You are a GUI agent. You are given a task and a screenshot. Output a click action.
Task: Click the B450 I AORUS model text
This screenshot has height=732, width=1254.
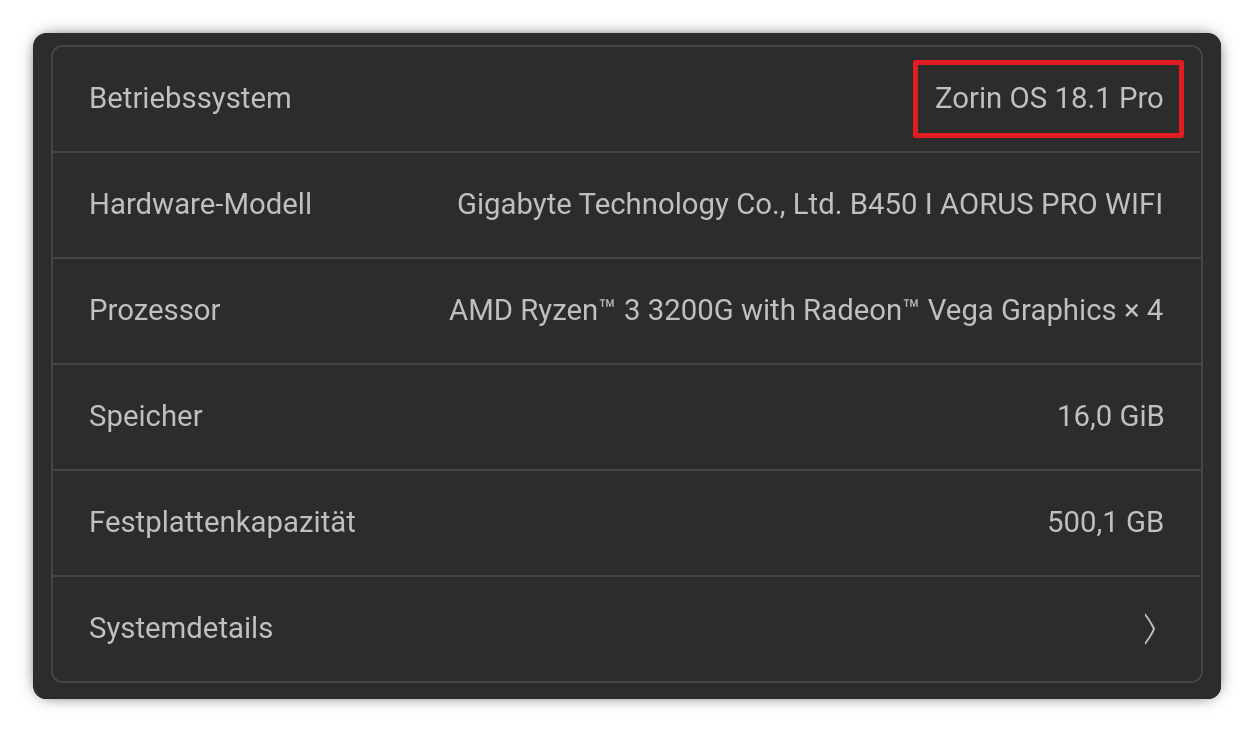click(x=947, y=204)
